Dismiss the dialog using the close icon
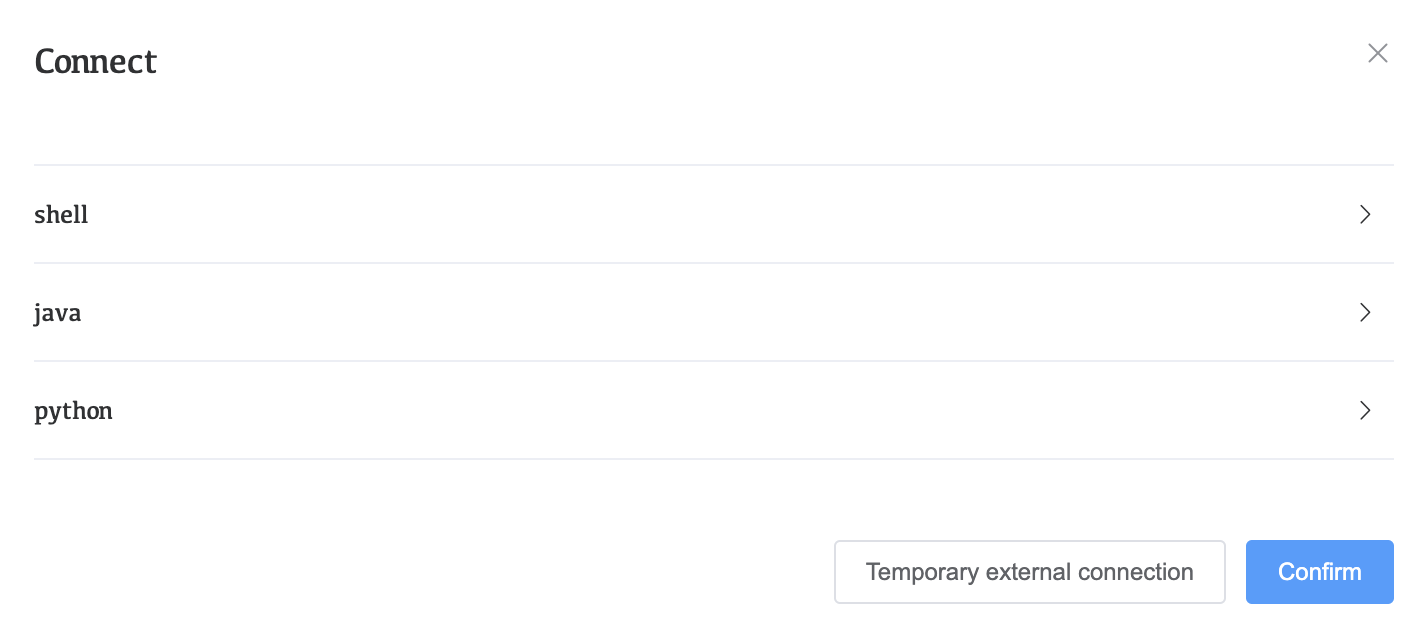This screenshot has width=1428, height=644. (x=1377, y=54)
